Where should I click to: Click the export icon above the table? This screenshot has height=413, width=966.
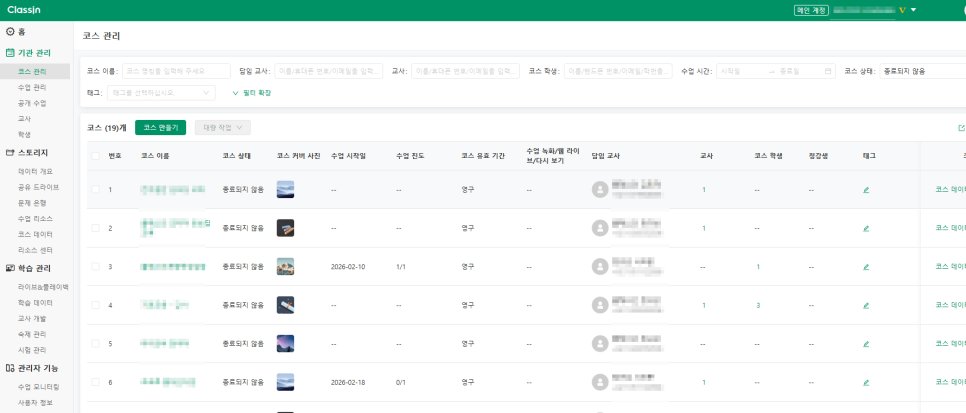tap(962, 128)
